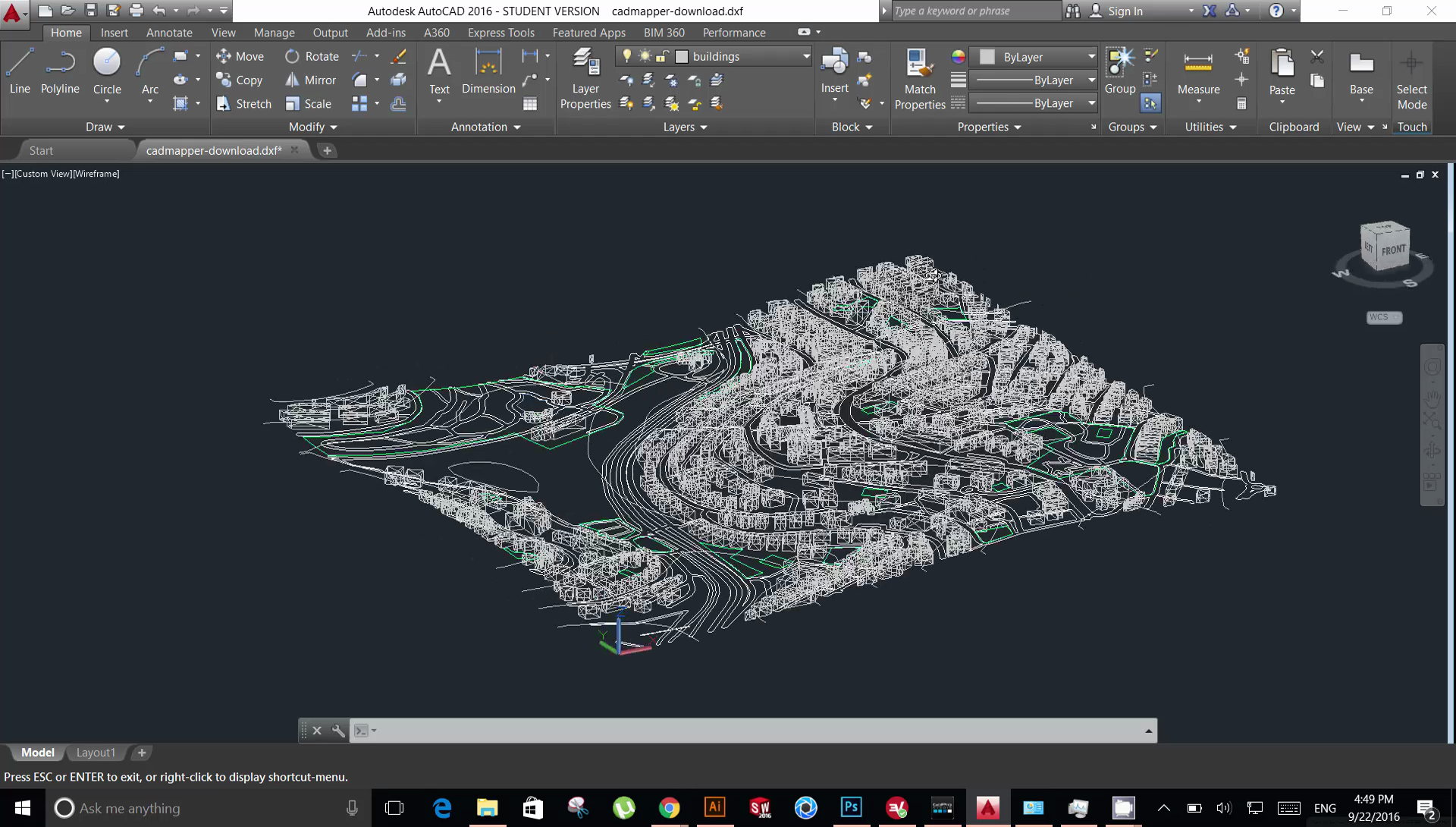Screen dimensions: 1456x827
Task: Click the Match Properties tool
Action: pos(920,79)
